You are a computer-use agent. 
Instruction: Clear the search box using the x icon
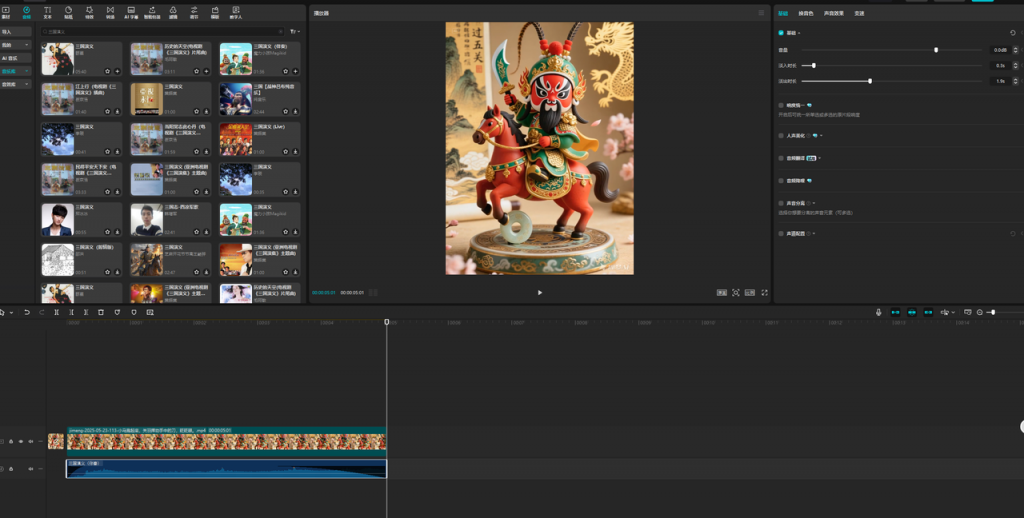click(x=281, y=31)
